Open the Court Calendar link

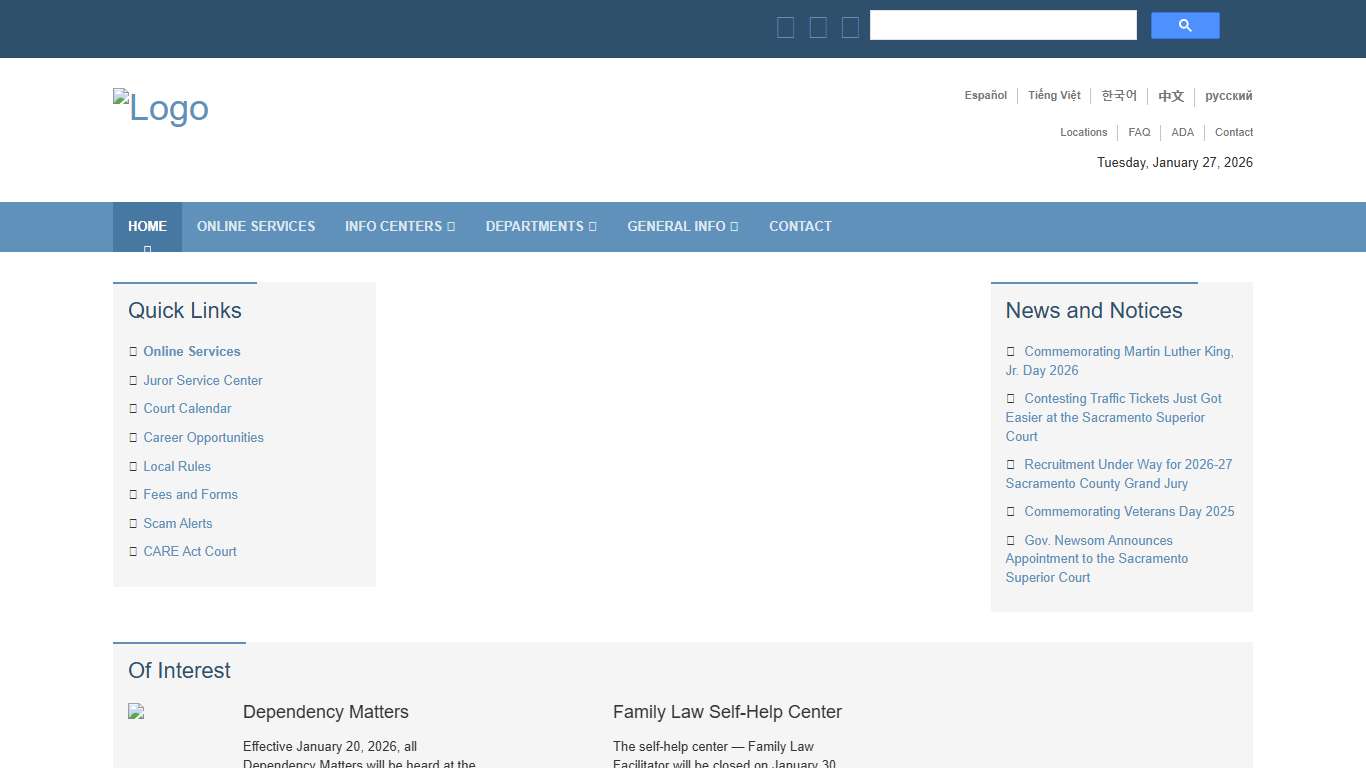[187, 408]
